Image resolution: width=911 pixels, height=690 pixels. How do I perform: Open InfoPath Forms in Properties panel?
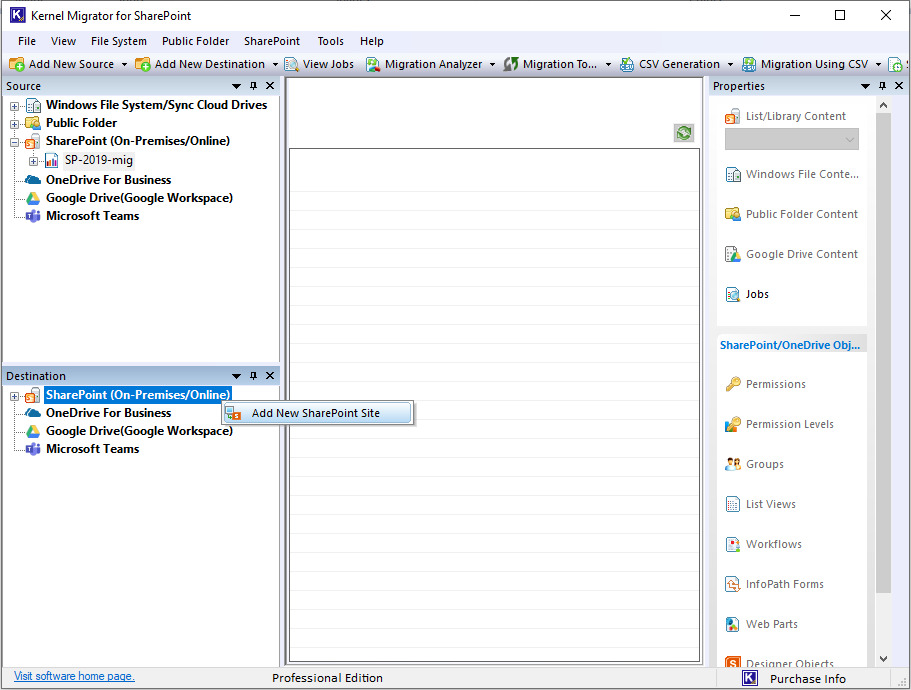(774, 584)
